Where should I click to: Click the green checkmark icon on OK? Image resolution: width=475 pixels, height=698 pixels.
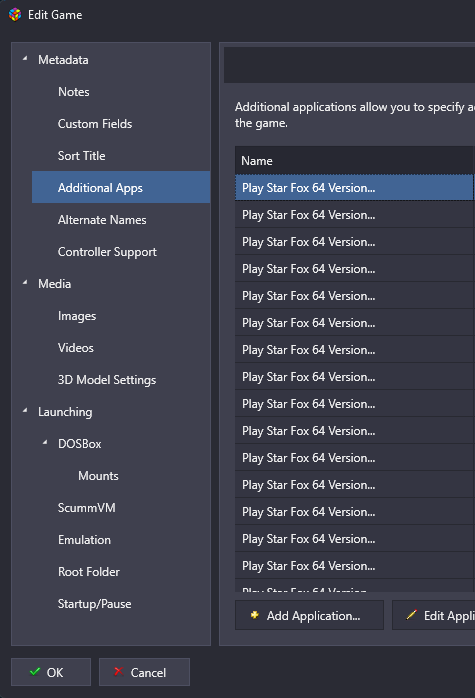35,672
